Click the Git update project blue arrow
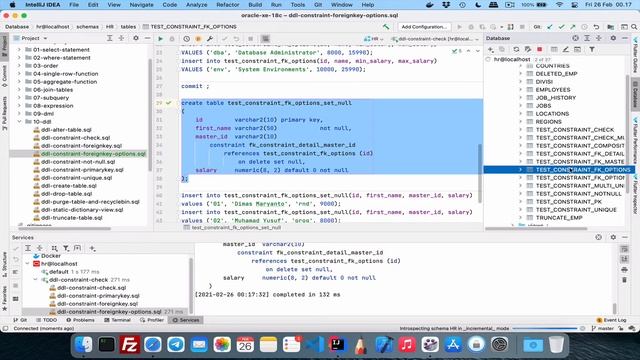 pyautogui.click(x=549, y=27)
